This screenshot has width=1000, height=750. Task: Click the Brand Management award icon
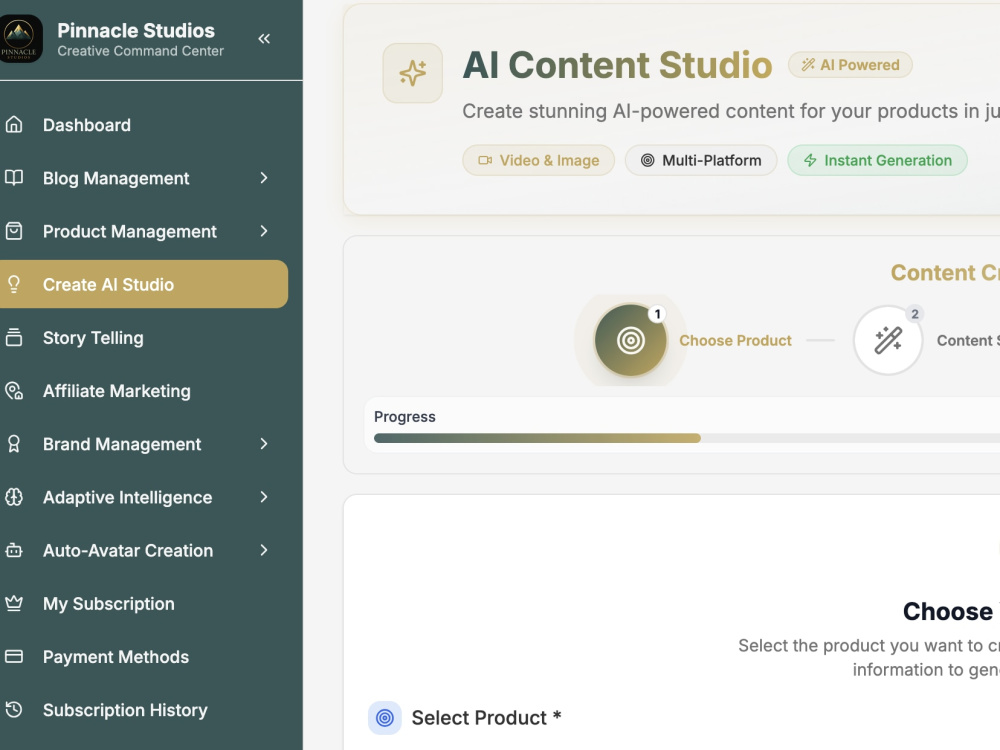point(14,443)
